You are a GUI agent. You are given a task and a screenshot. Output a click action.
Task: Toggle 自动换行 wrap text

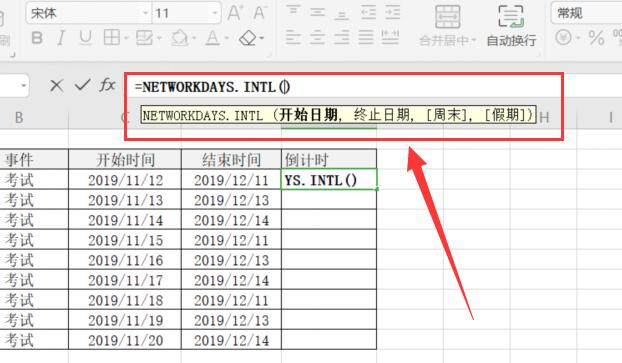coord(511,26)
